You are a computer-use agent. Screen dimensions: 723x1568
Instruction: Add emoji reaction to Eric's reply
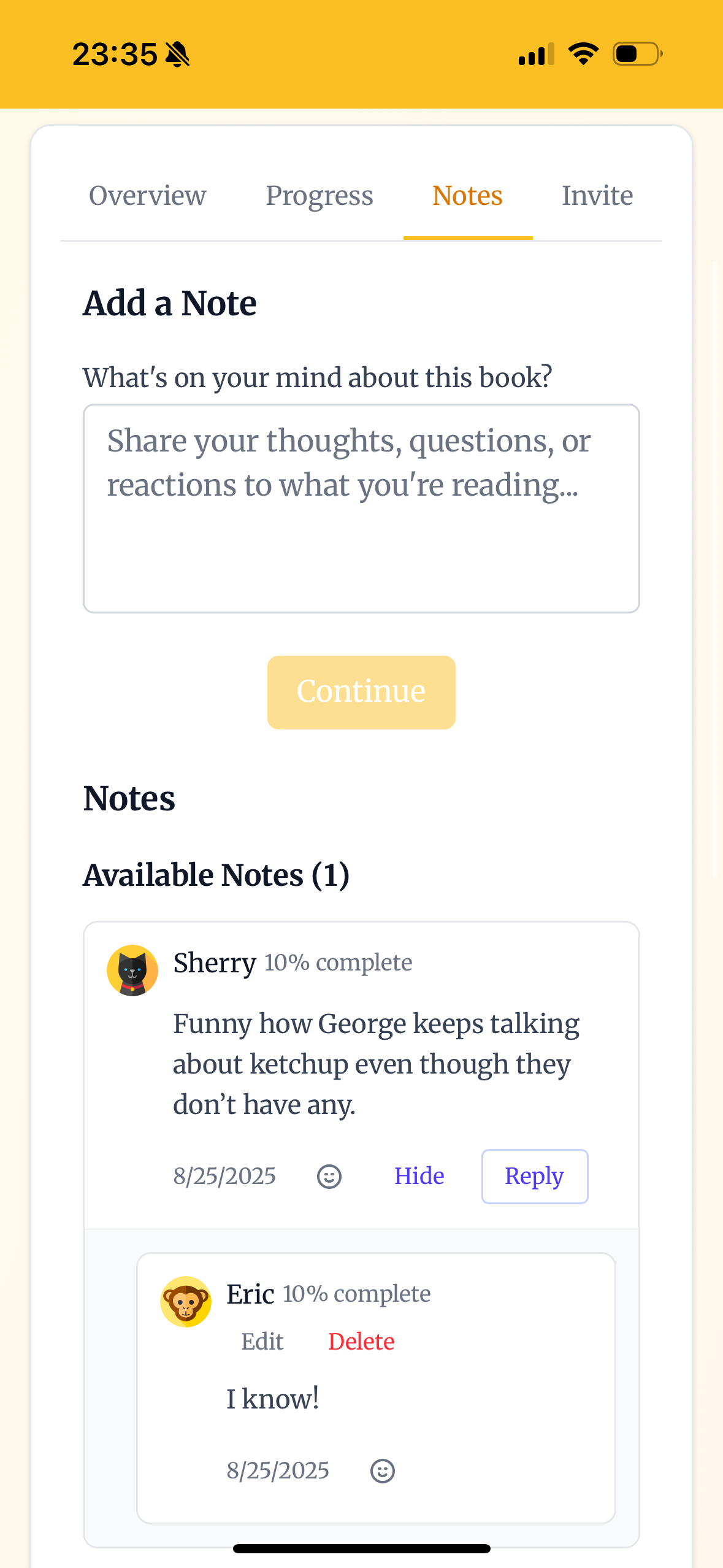tap(382, 1471)
